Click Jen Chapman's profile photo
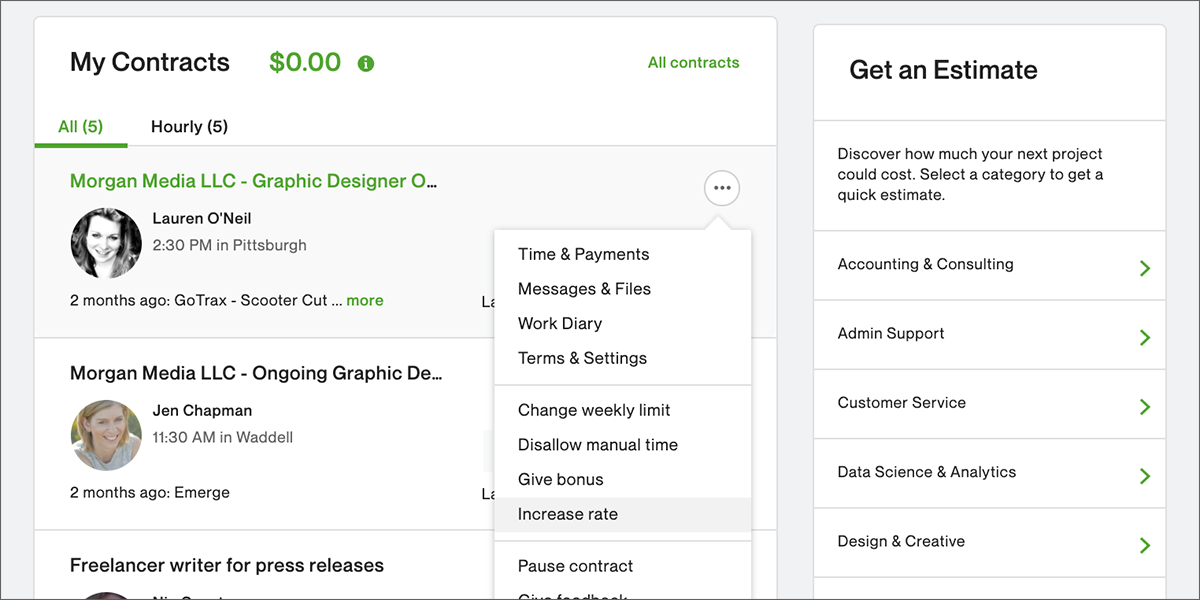This screenshot has height=600, width=1200. point(106,435)
